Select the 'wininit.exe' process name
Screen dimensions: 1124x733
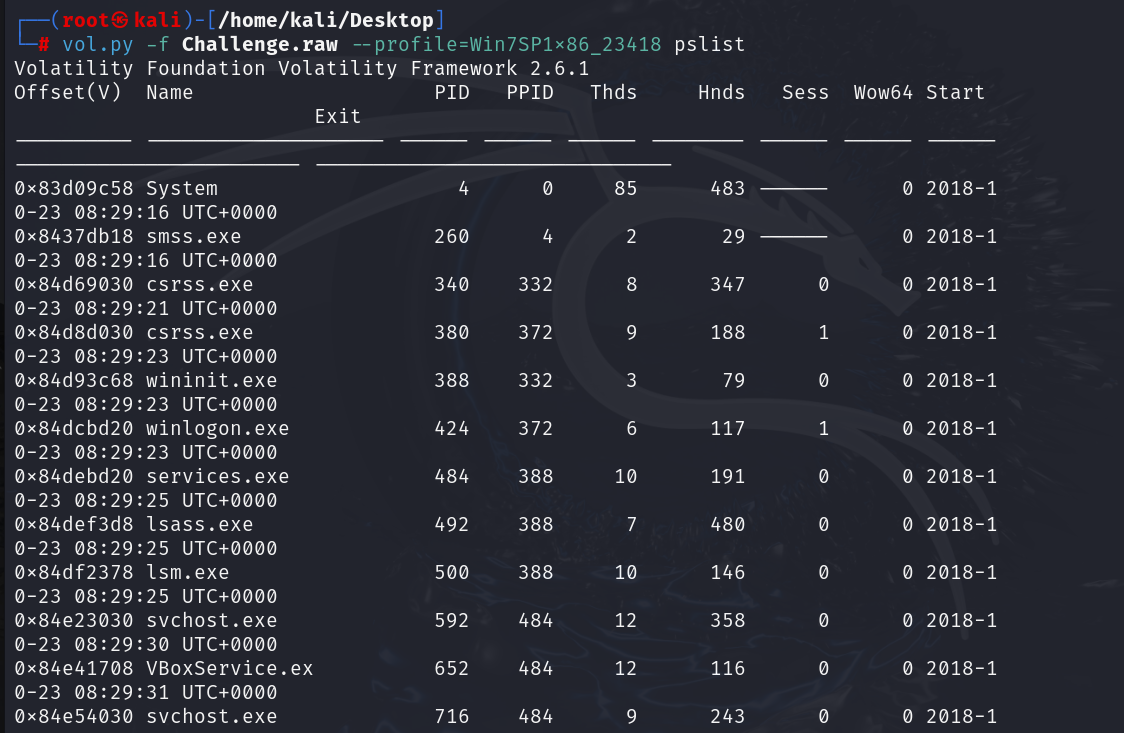point(211,380)
